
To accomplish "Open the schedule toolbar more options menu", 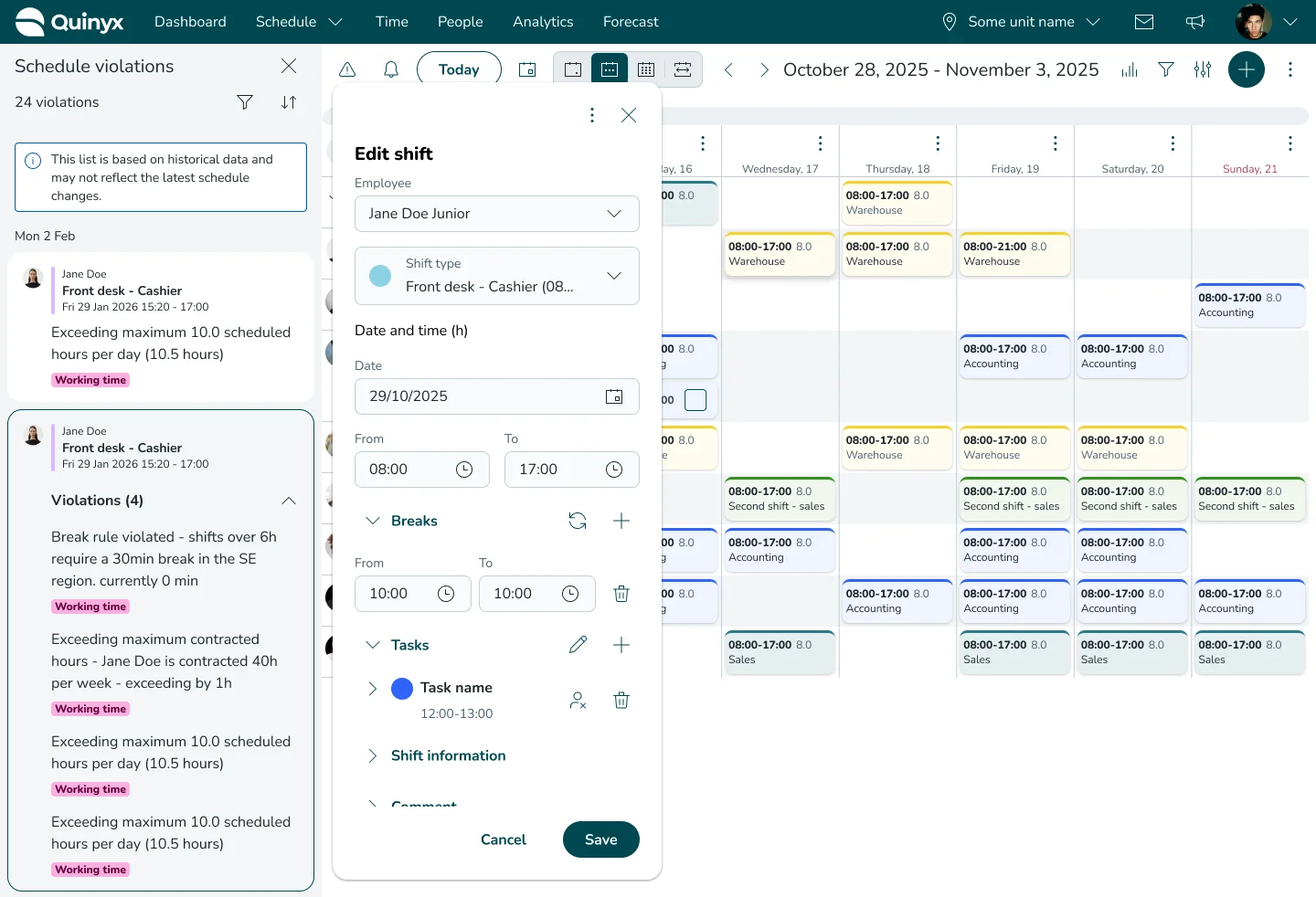I will pos(1290,69).
